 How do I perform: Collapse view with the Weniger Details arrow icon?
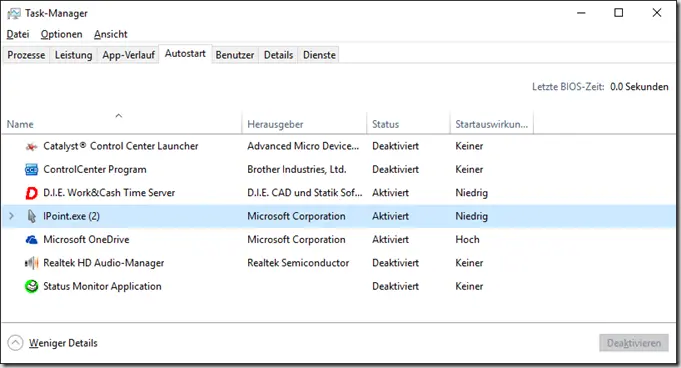15,343
